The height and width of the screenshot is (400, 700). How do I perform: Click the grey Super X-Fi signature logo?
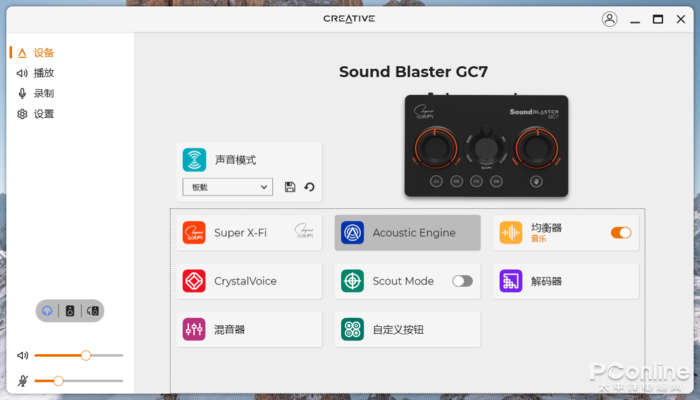click(304, 231)
